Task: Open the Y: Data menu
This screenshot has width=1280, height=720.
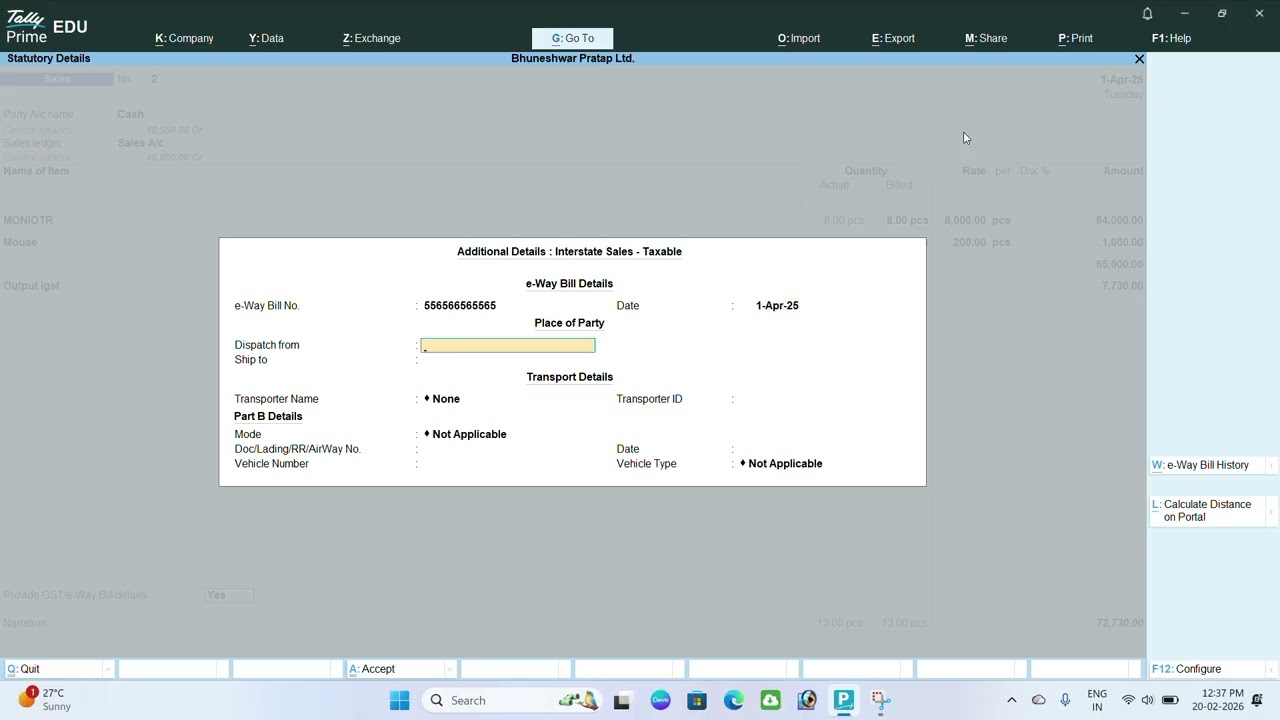Action: click(x=266, y=38)
